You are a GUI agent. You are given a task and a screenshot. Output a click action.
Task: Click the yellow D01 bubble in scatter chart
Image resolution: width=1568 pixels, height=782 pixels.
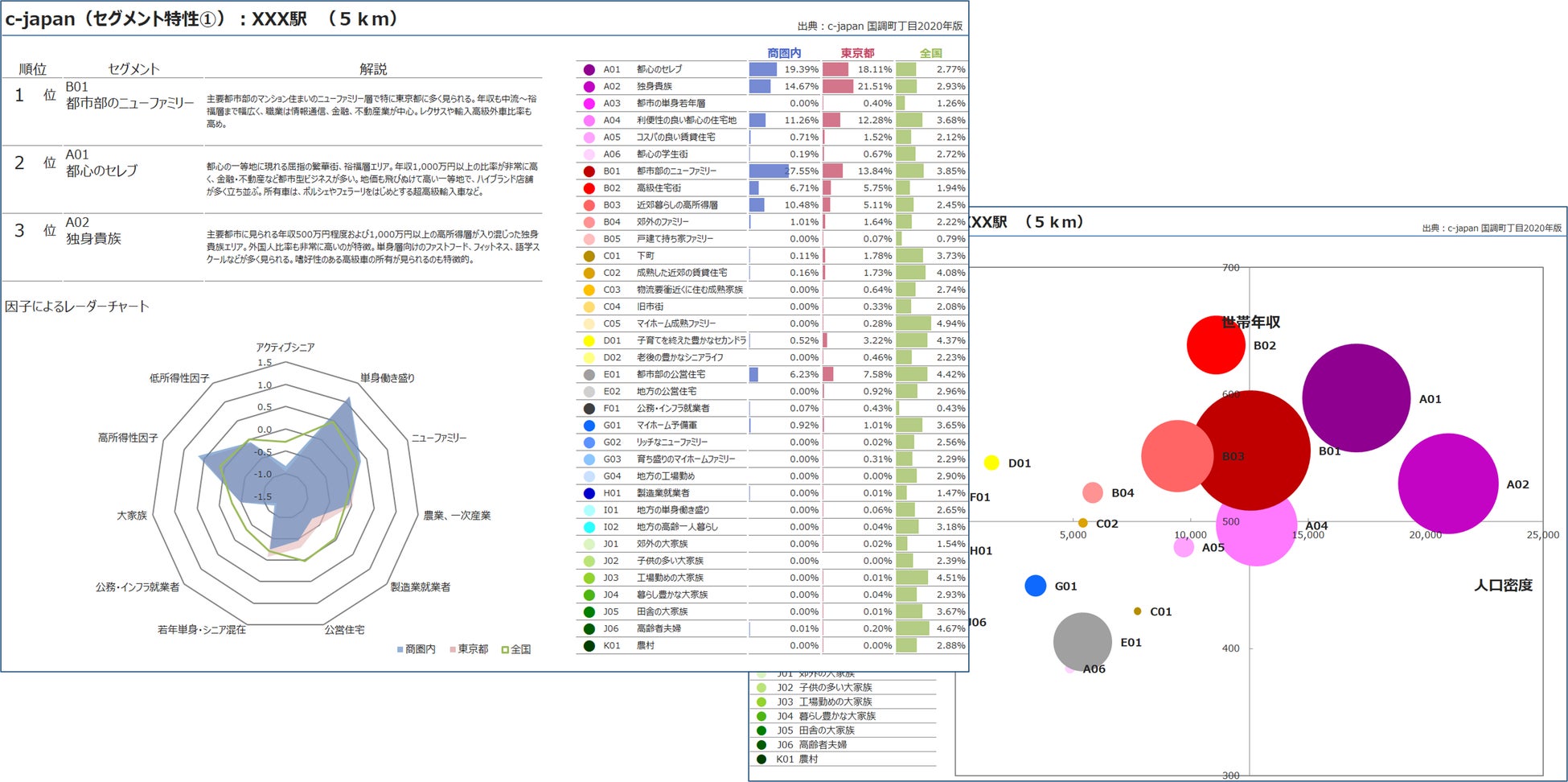click(991, 463)
